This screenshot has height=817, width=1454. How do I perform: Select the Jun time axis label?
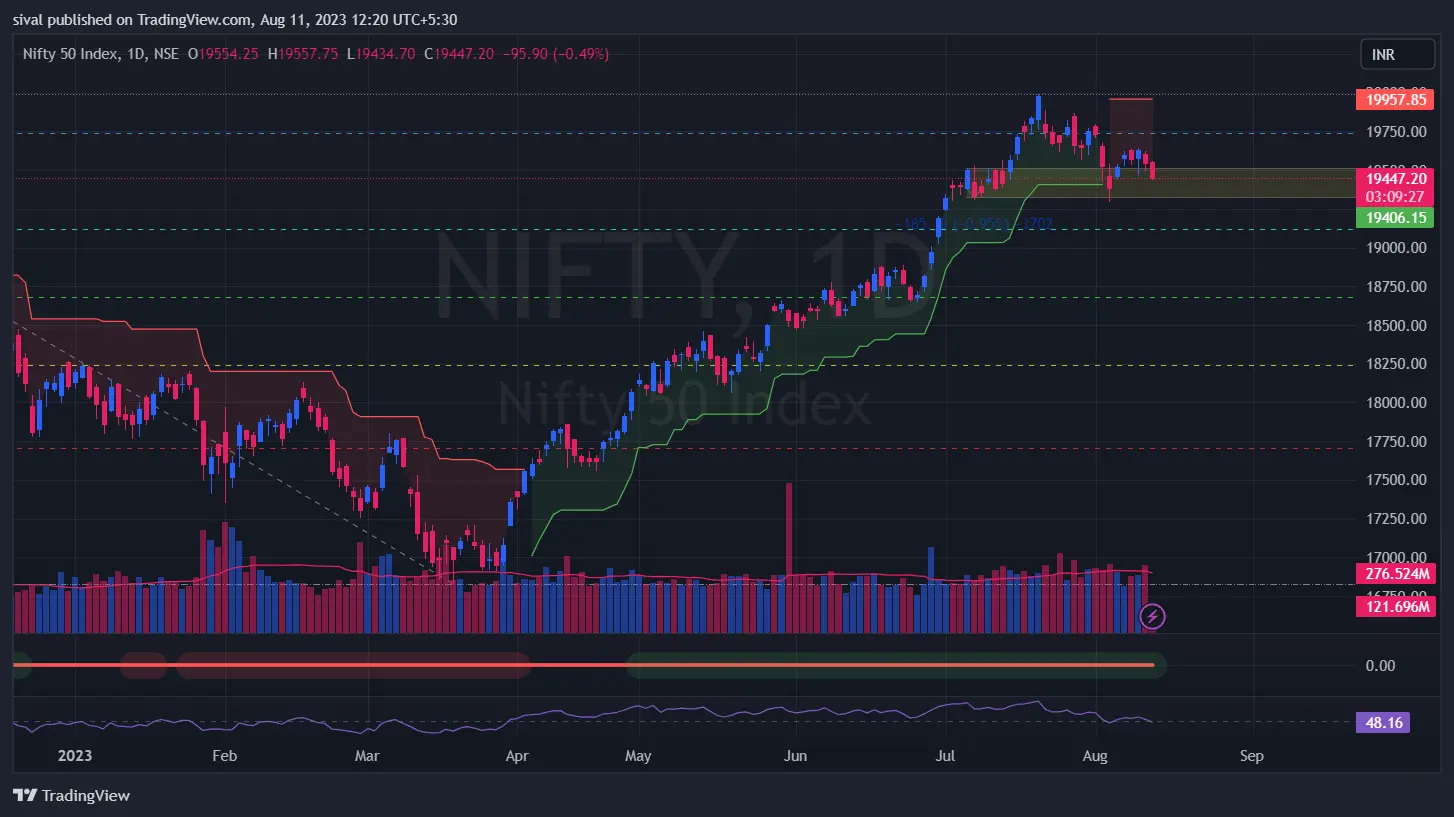pos(795,756)
